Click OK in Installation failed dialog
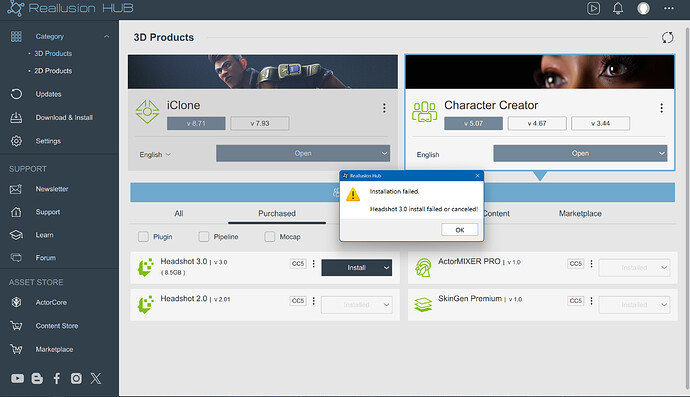The image size is (690, 397). coord(459,230)
